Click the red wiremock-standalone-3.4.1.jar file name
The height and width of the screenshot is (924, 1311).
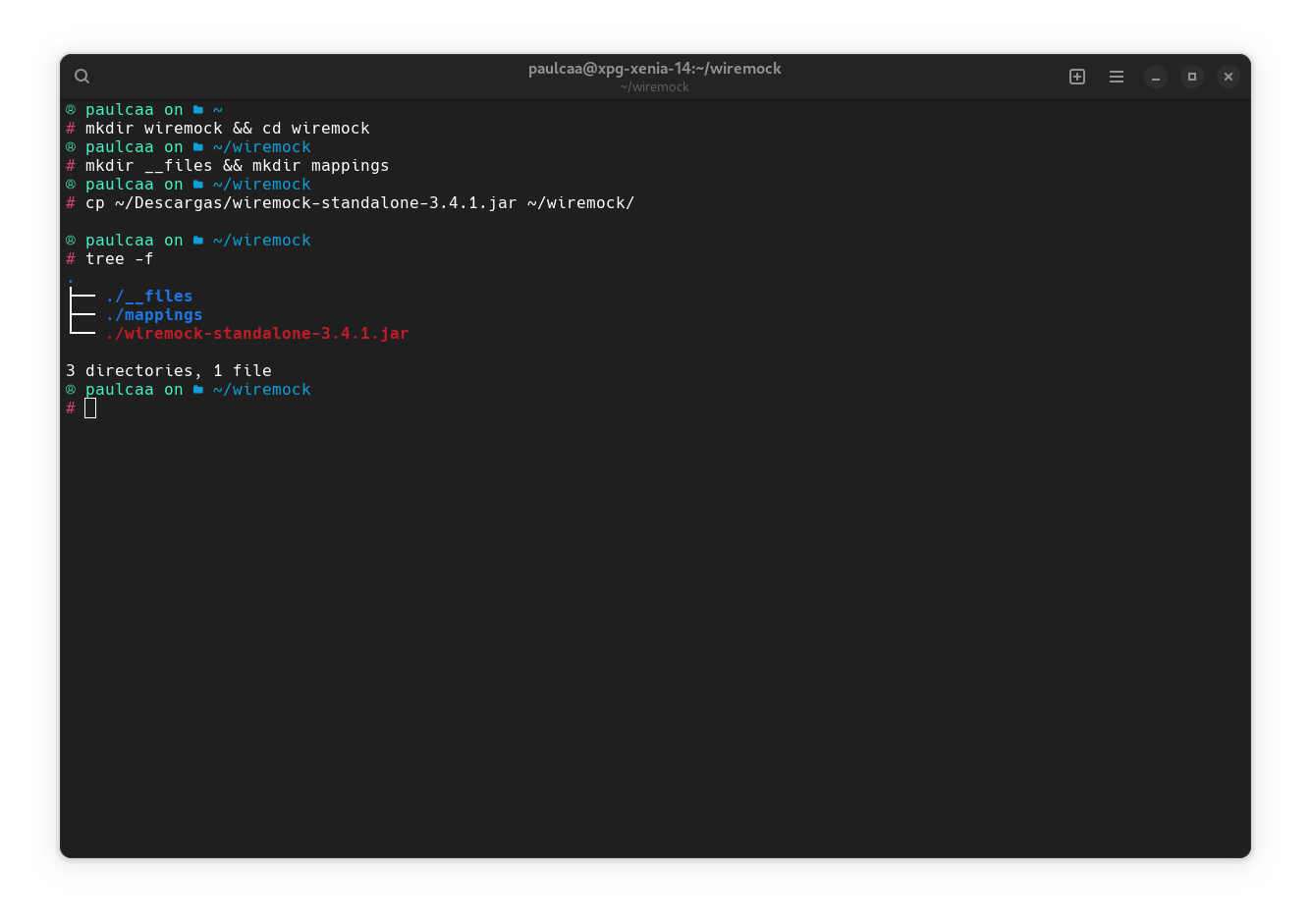pyautogui.click(x=257, y=334)
